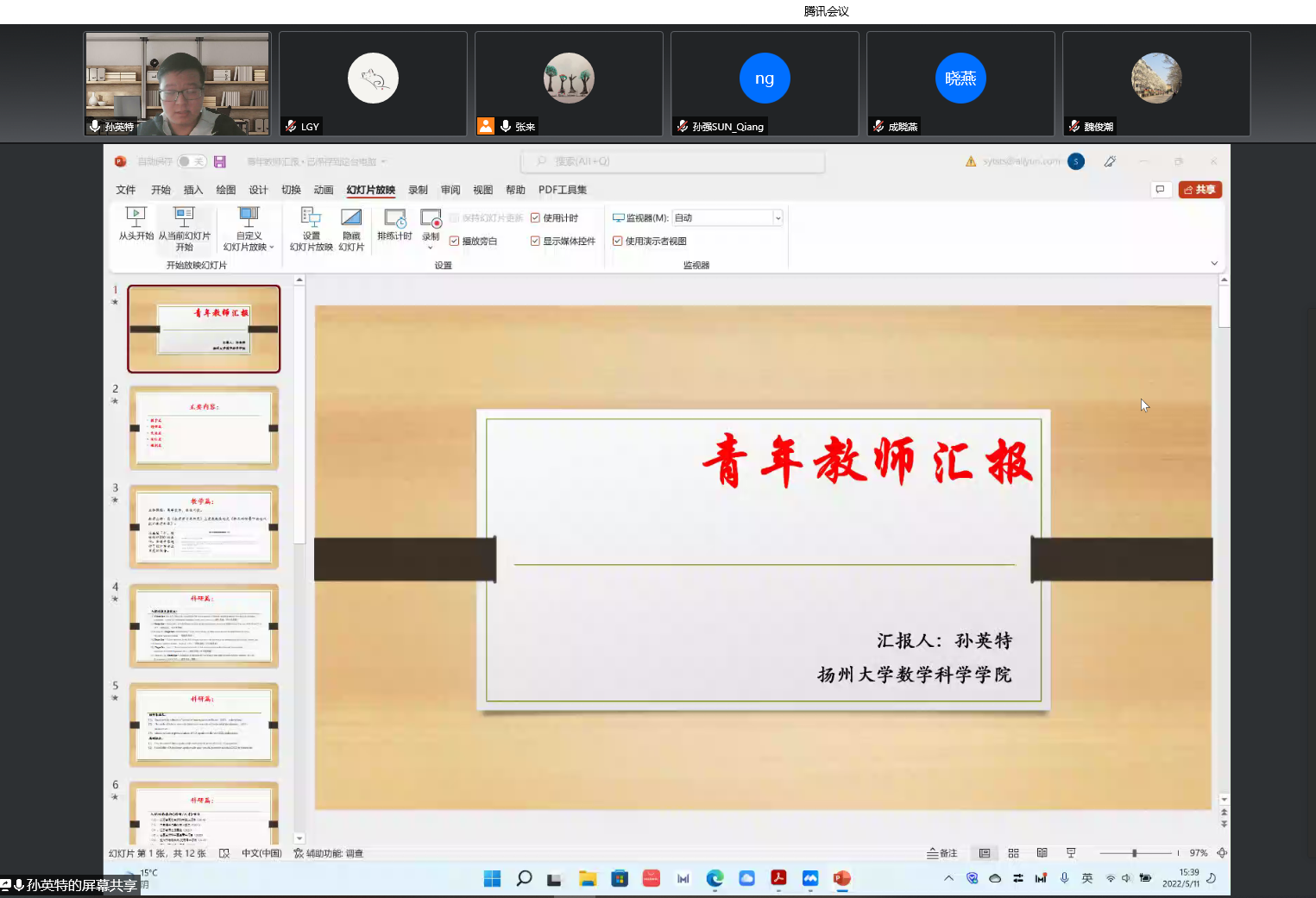This screenshot has width=1316, height=898.
Task: Switch to reading view in status bar
Action: pyautogui.click(x=1042, y=853)
